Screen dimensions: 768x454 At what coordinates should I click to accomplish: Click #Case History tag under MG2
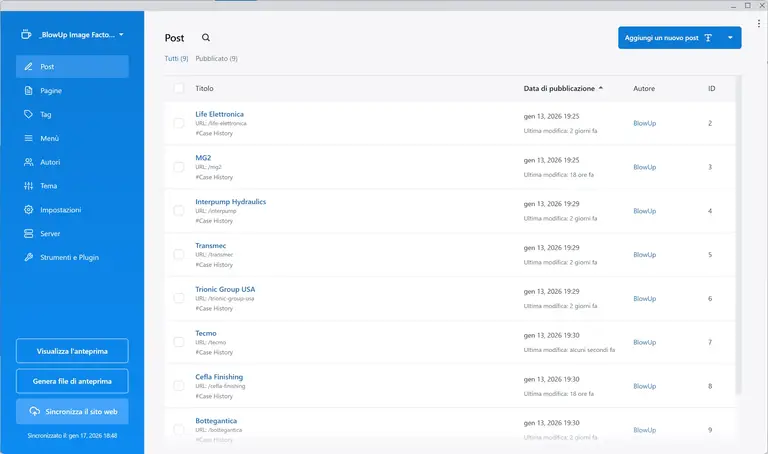214,177
